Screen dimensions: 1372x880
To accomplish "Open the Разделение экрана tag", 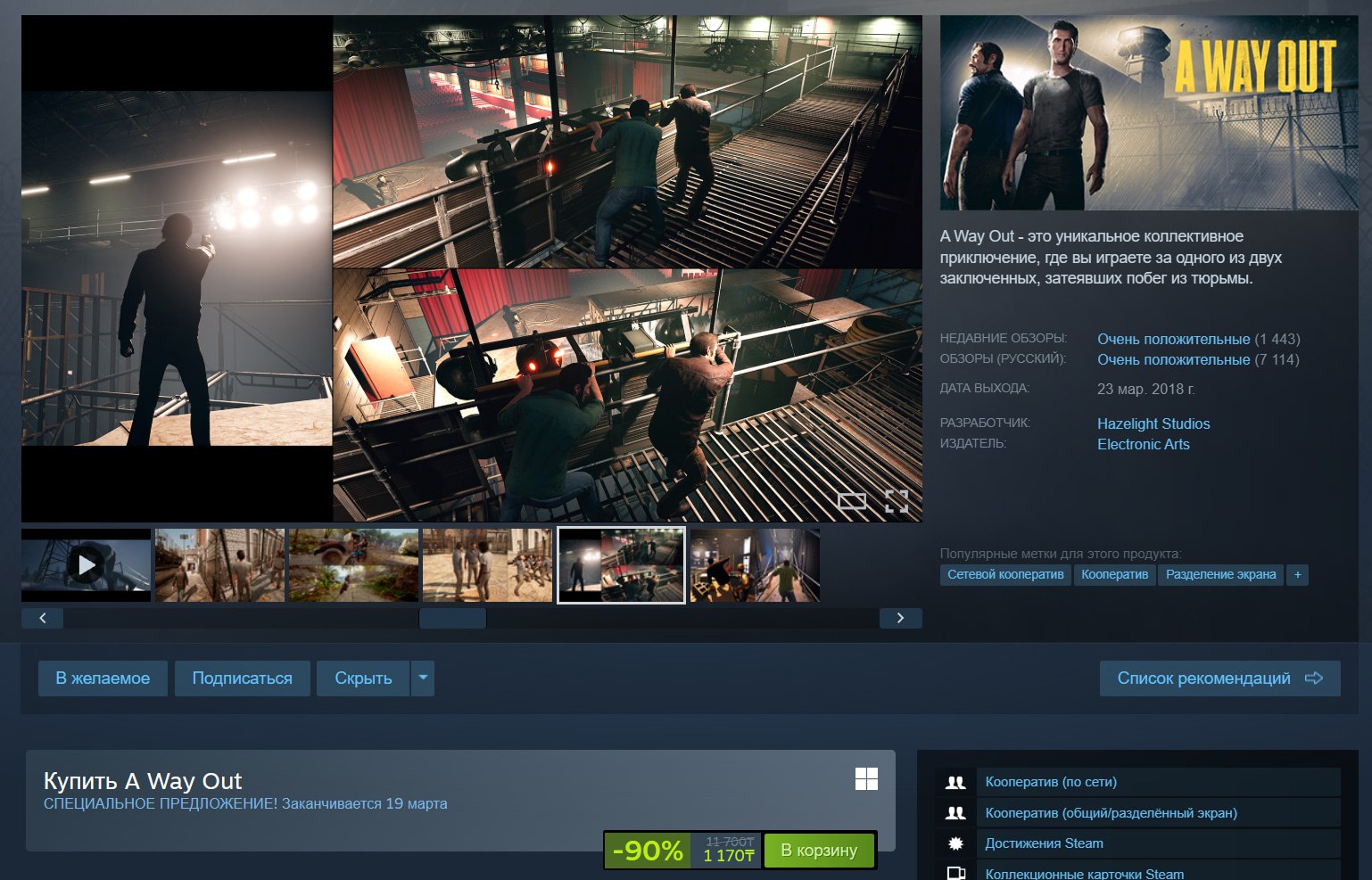I will pos(1220,575).
